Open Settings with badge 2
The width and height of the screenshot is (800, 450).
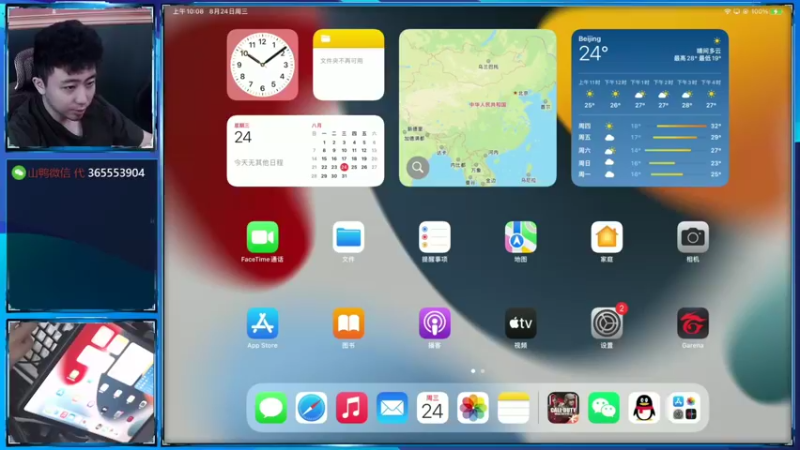[607, 323]
